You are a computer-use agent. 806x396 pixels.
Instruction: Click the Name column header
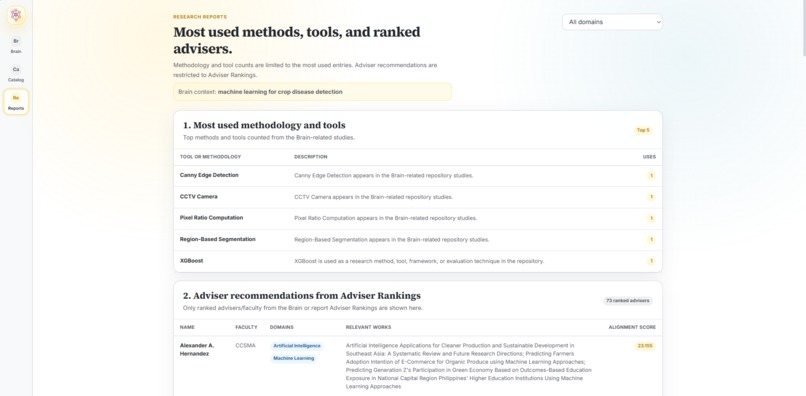click(187, 328)
